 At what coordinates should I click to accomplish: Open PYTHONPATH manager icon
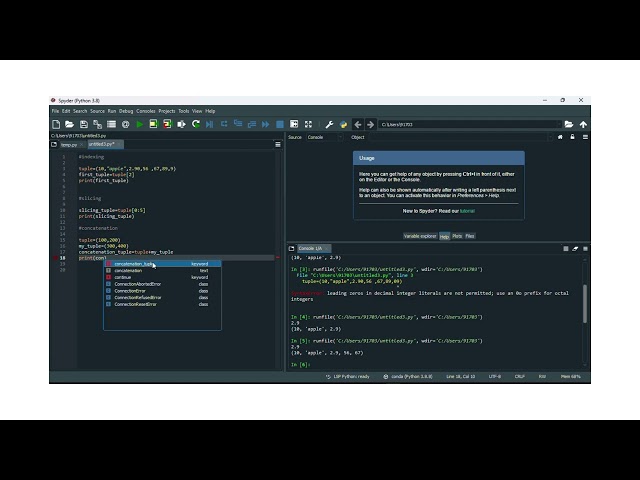pos(343,124)
